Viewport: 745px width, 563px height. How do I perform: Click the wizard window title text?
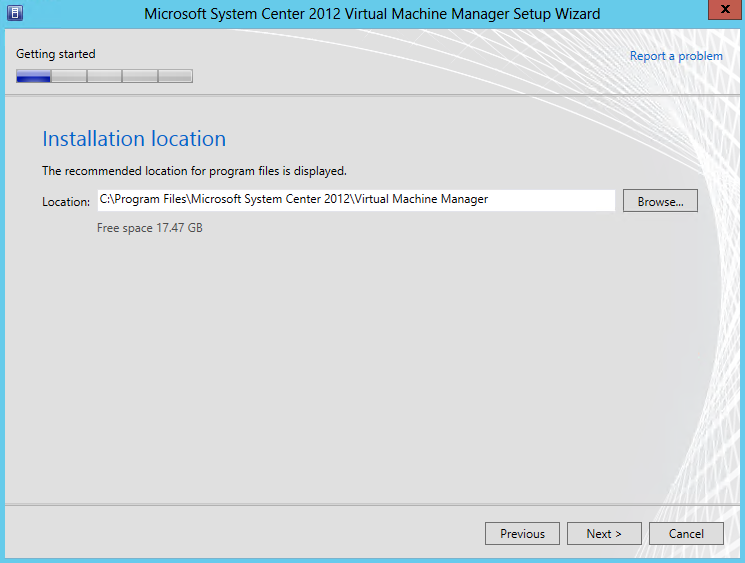tap(372, 14)
